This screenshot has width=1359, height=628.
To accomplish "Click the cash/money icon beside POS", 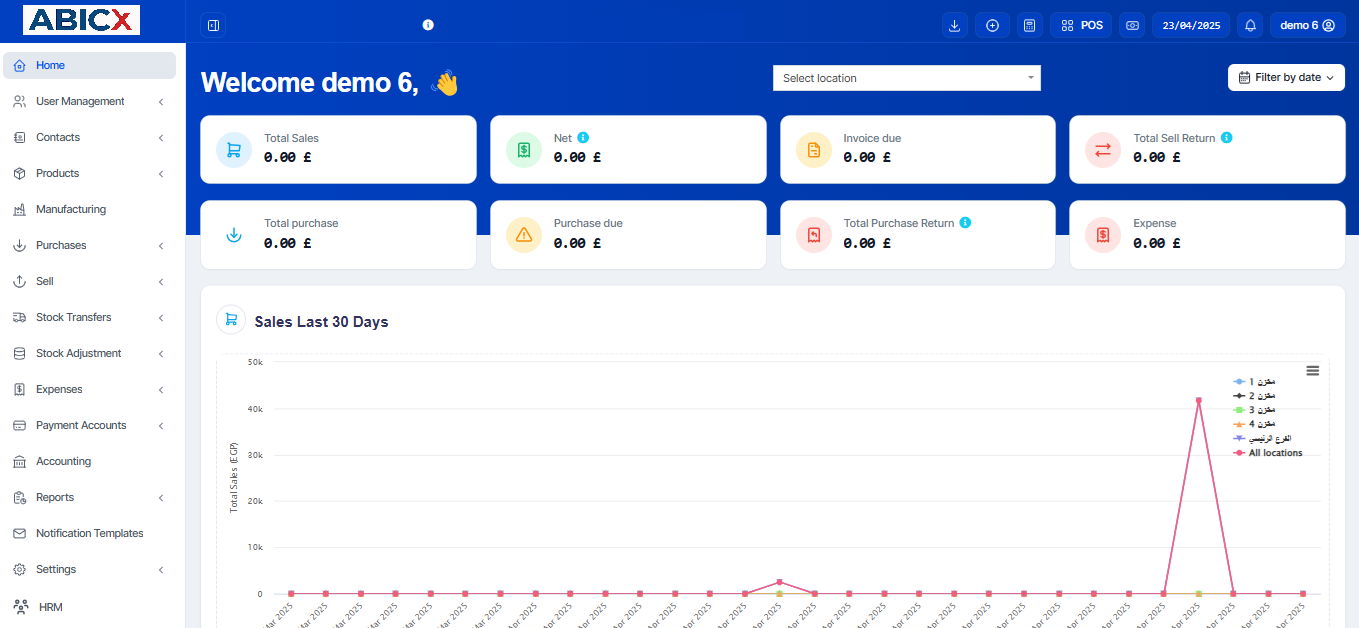I will (1132, 25).
